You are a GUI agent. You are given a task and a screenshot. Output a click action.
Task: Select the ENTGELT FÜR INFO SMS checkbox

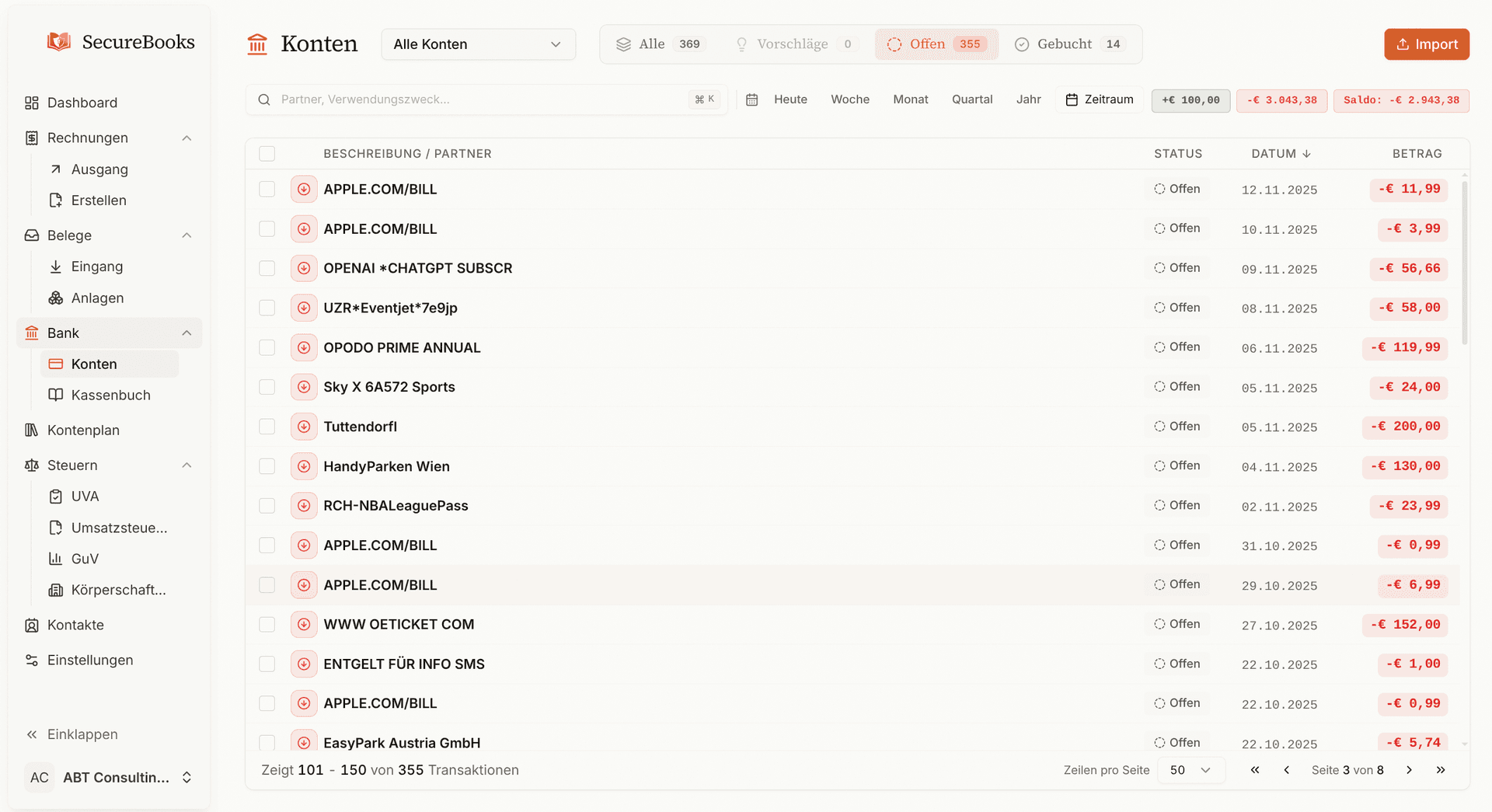point(267,664)
